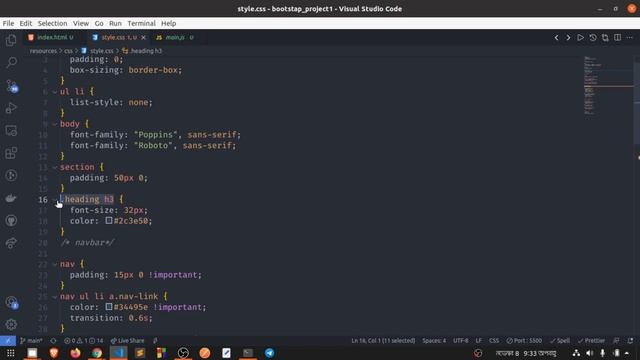Open the View menu
Image resolution: width=640 pixels, height=360 pixels.
(81, 23)
